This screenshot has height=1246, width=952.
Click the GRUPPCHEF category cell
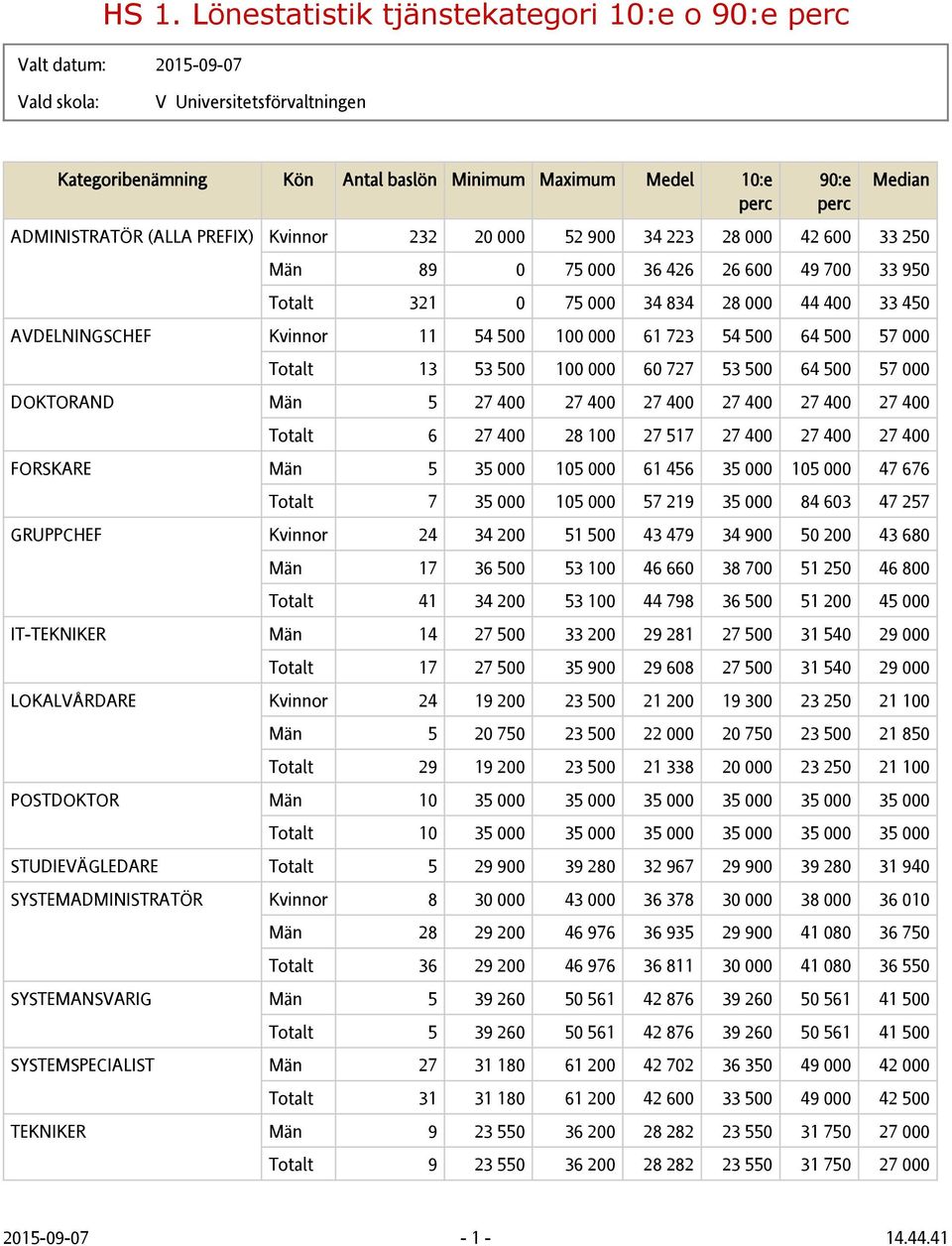point(57,535)
